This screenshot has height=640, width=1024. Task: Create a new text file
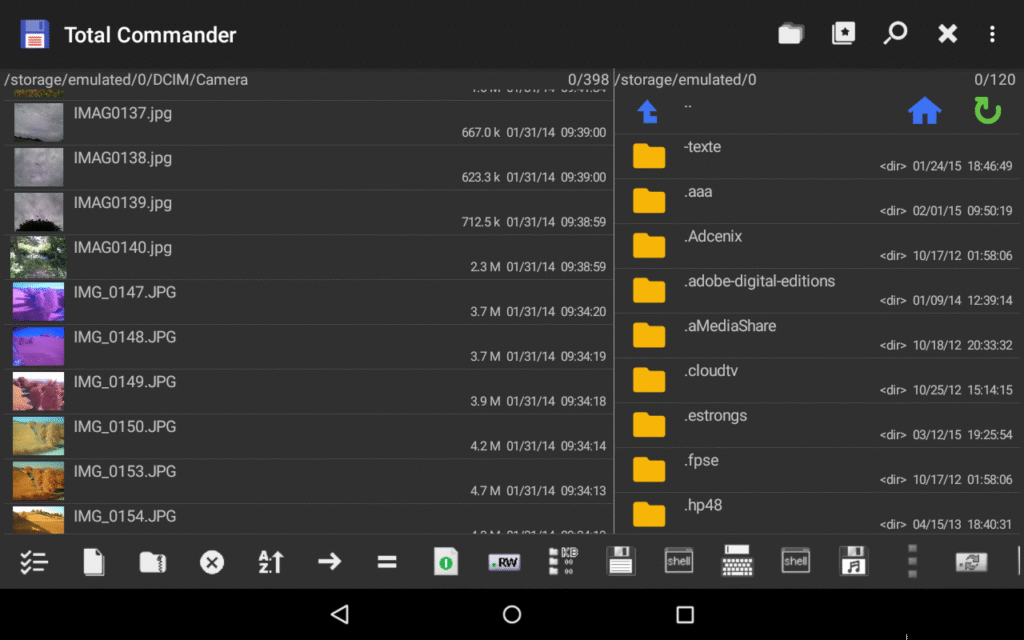pyautogui.click(x=92, y=561)
